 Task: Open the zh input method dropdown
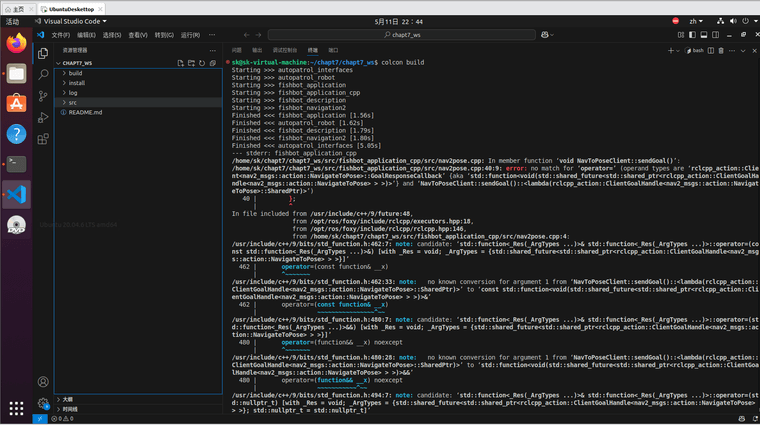(x=696, y=21)
